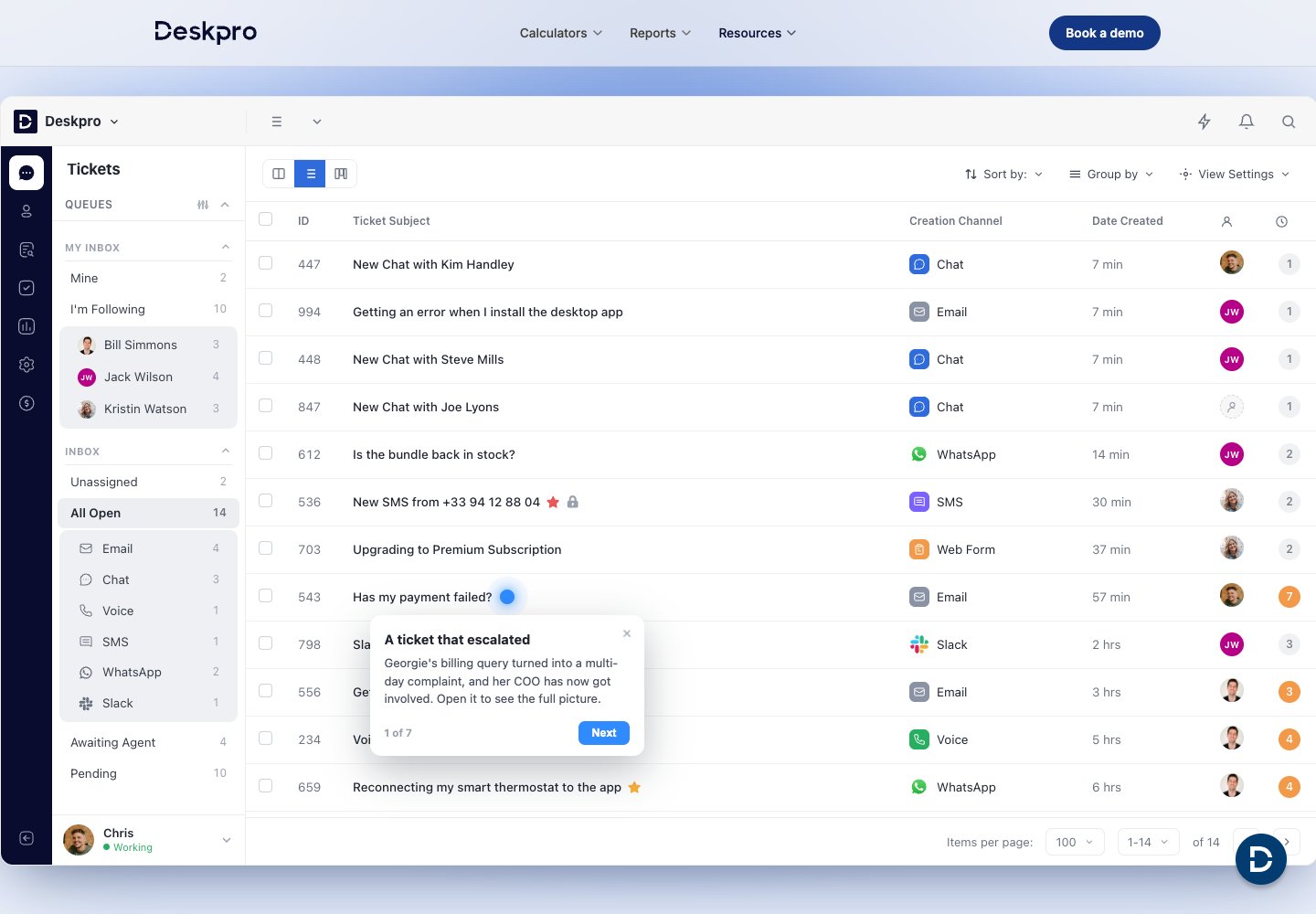The width and height of the screenshot is (1316, 914).
Task: Open the Reports menu
Action: tap(660, 33)
